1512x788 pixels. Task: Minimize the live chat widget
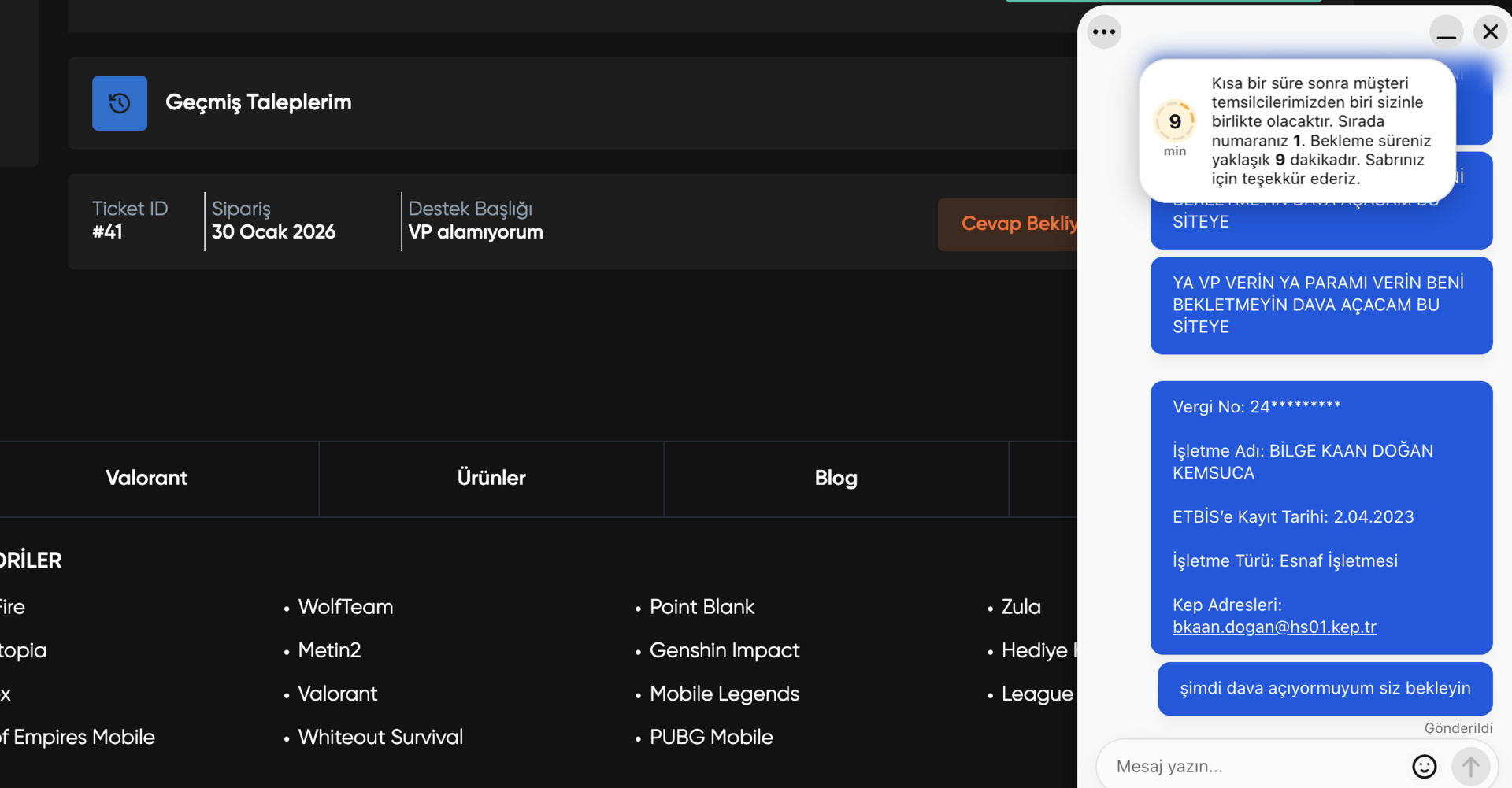pos(1446,32)
